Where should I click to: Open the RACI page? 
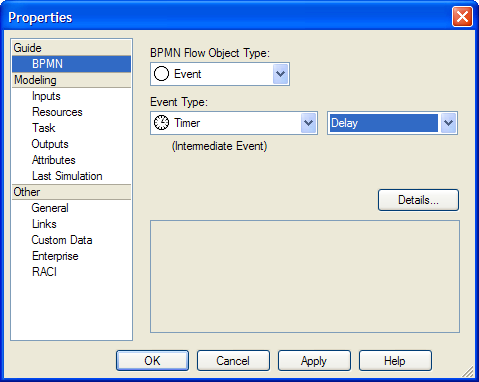pyautogui.click(x=44, y=272)
